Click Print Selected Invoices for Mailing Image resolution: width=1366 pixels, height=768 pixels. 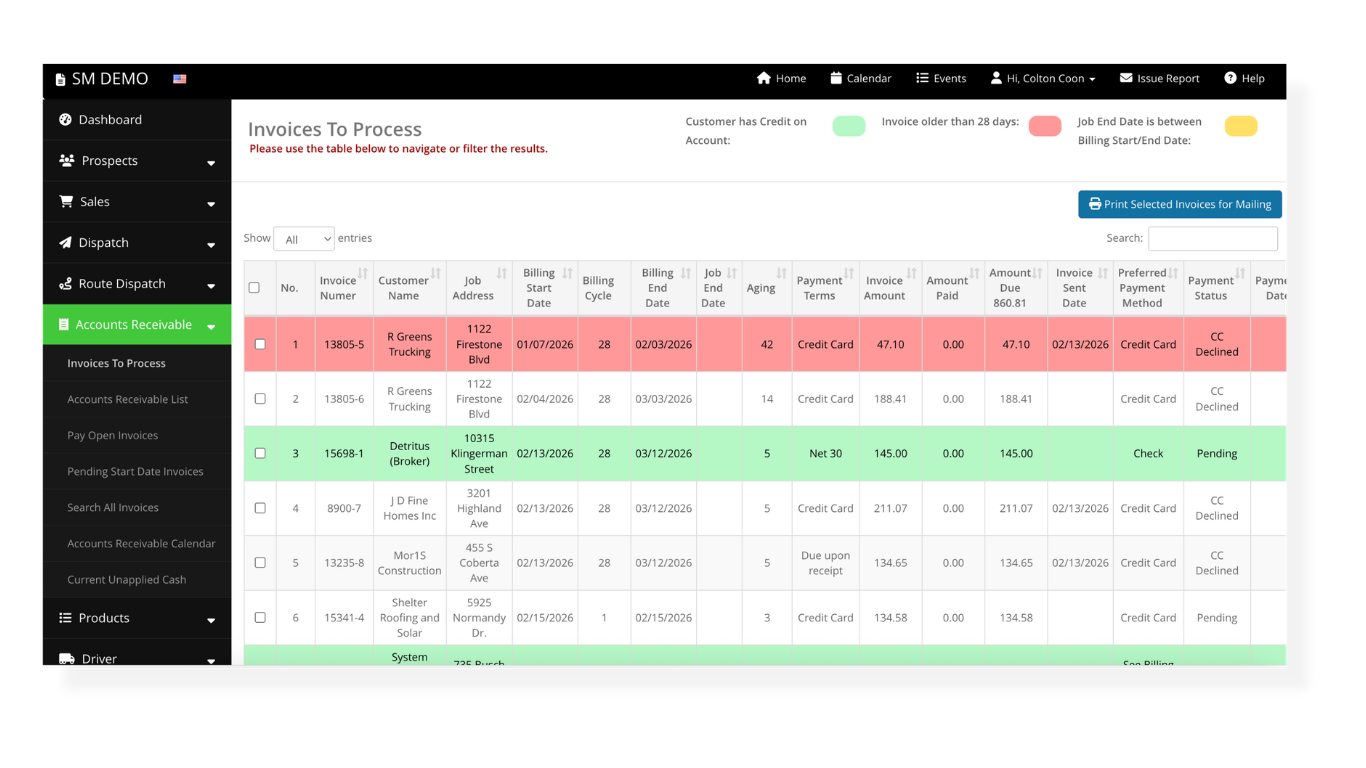point(1180,203)
